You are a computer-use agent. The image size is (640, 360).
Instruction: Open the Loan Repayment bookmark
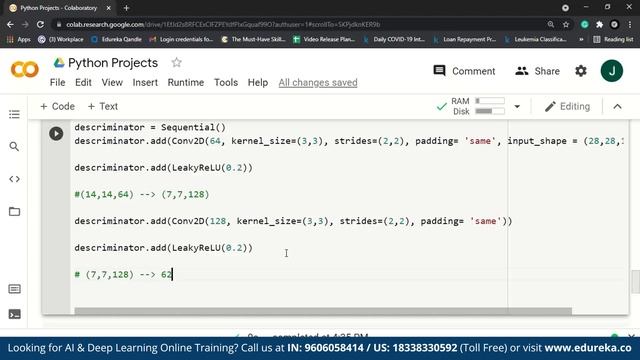pyautogui.click(x=464, y=39)
